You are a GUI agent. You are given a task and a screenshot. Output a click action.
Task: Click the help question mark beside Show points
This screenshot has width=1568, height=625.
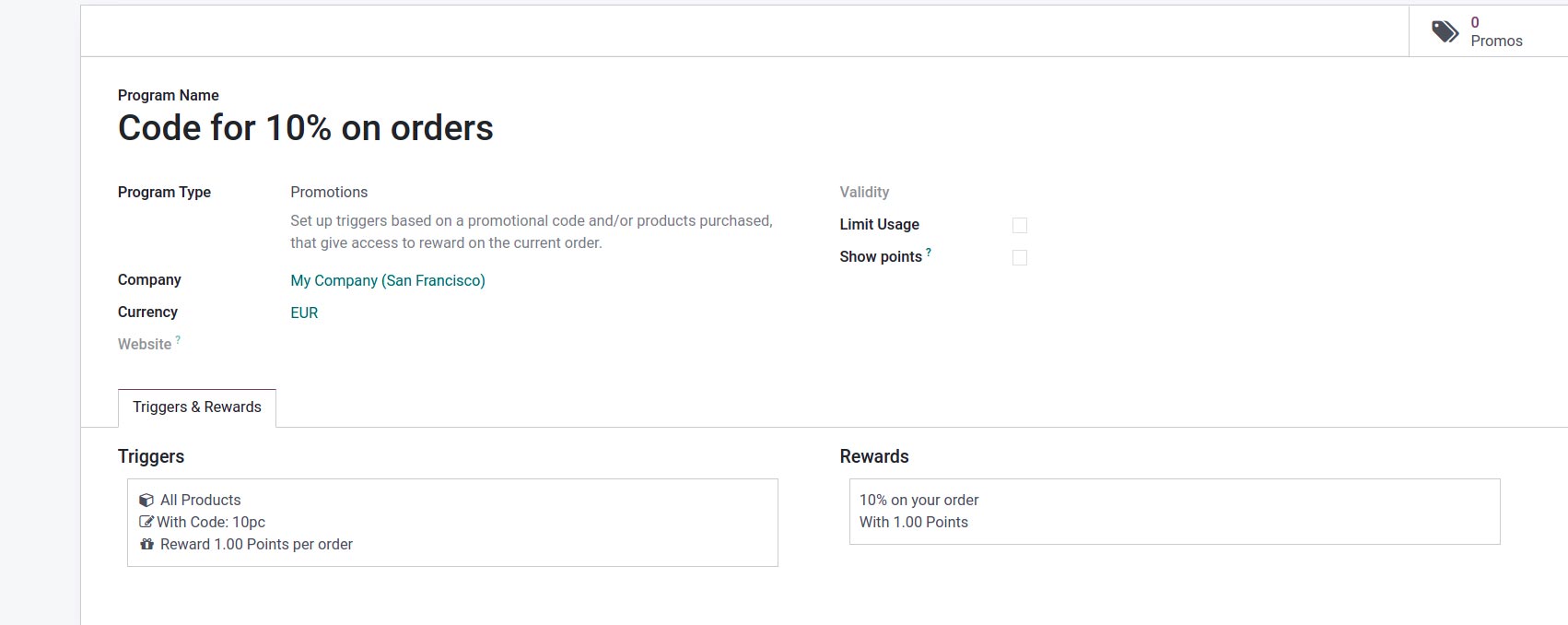pyautogui.click(x=929, y=251)
